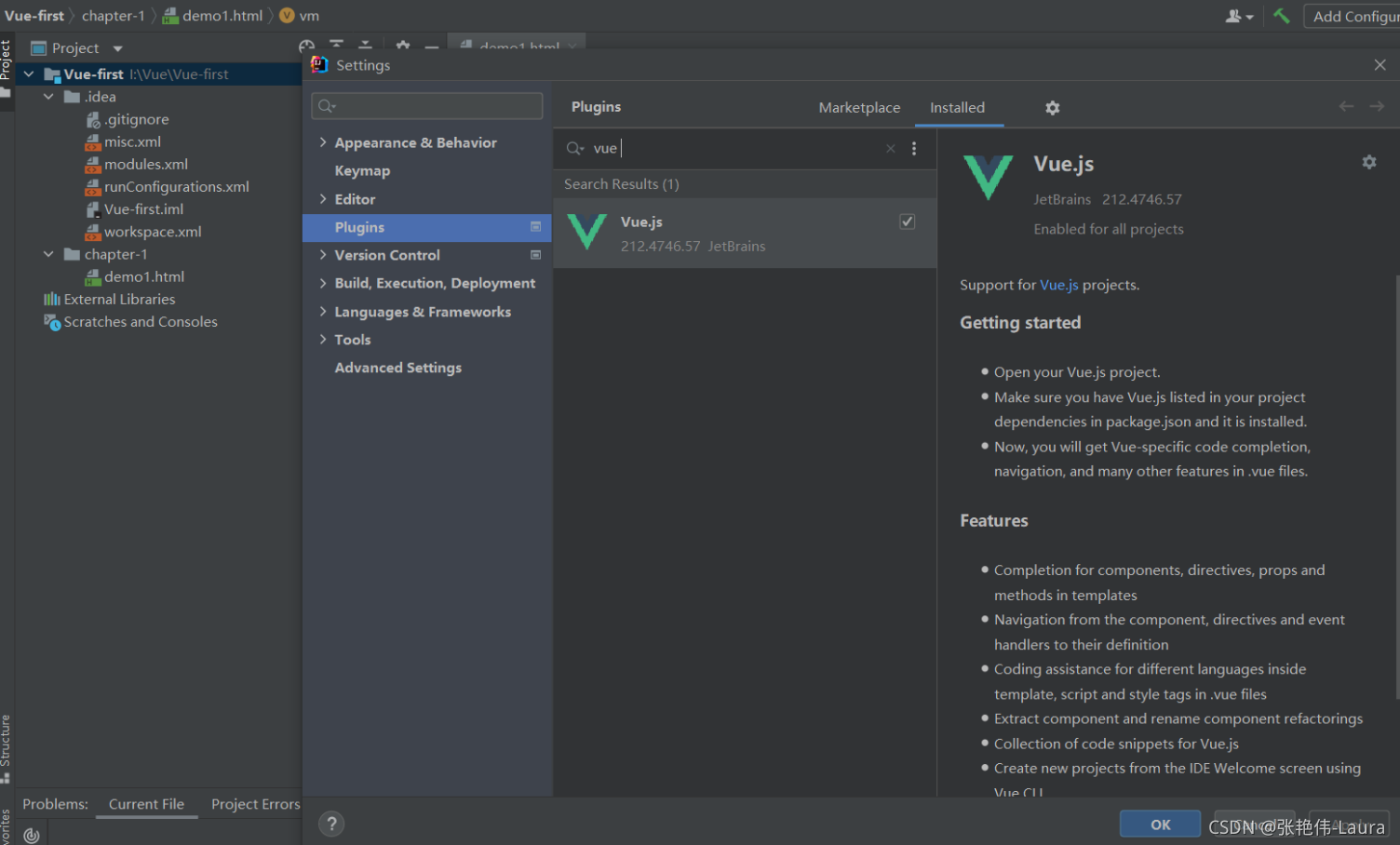Close the Settings dialog

tap(1380, 65)
